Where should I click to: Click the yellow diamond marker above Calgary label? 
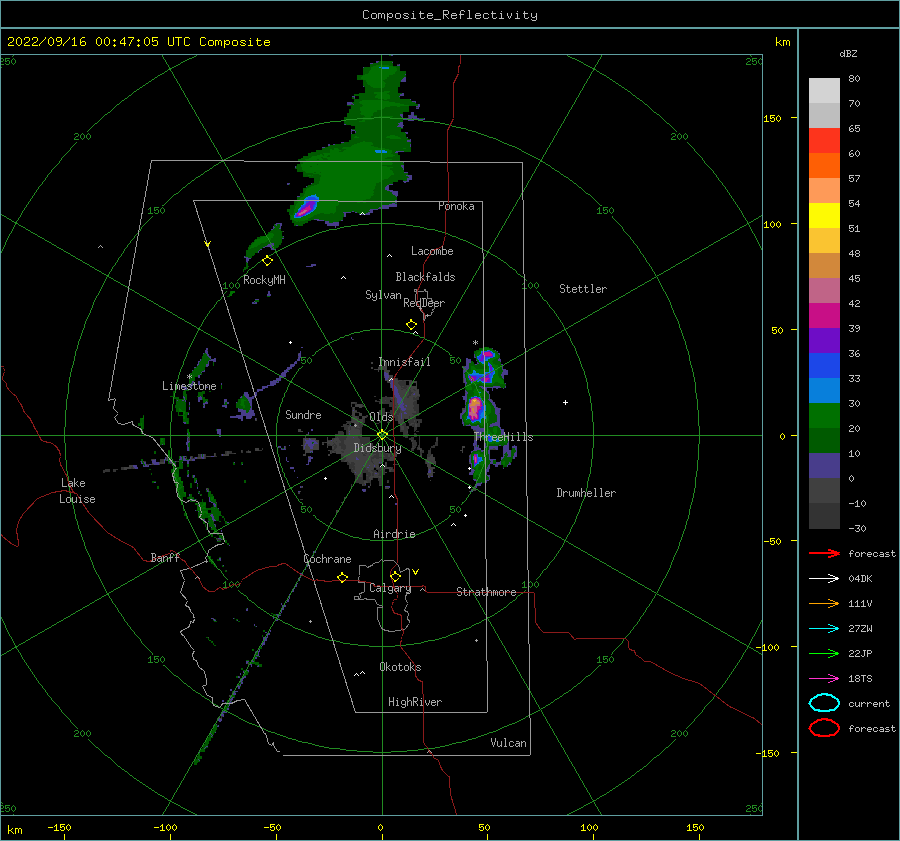[x=395, y=576]
